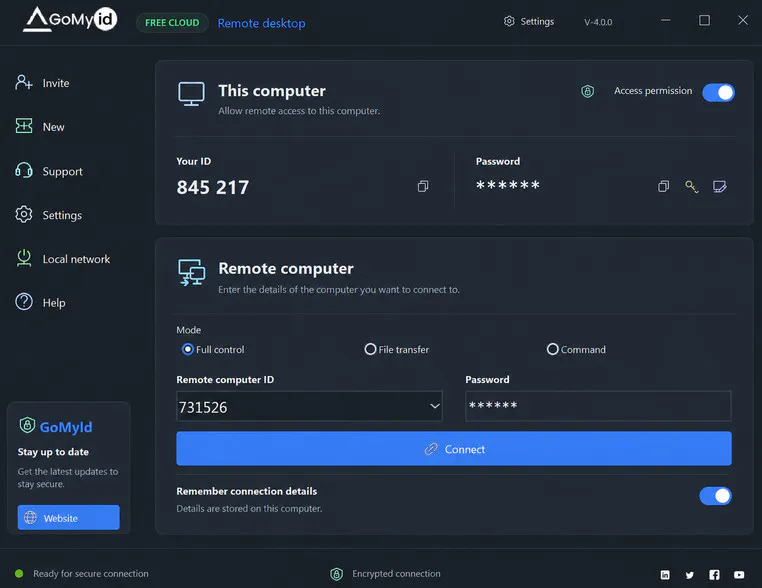Image resolution: width=762 pixels, height=588 pixels.
Task: Click the GoMyId heading in the update card
Action: pyautogui.click(x=66, y=427)
